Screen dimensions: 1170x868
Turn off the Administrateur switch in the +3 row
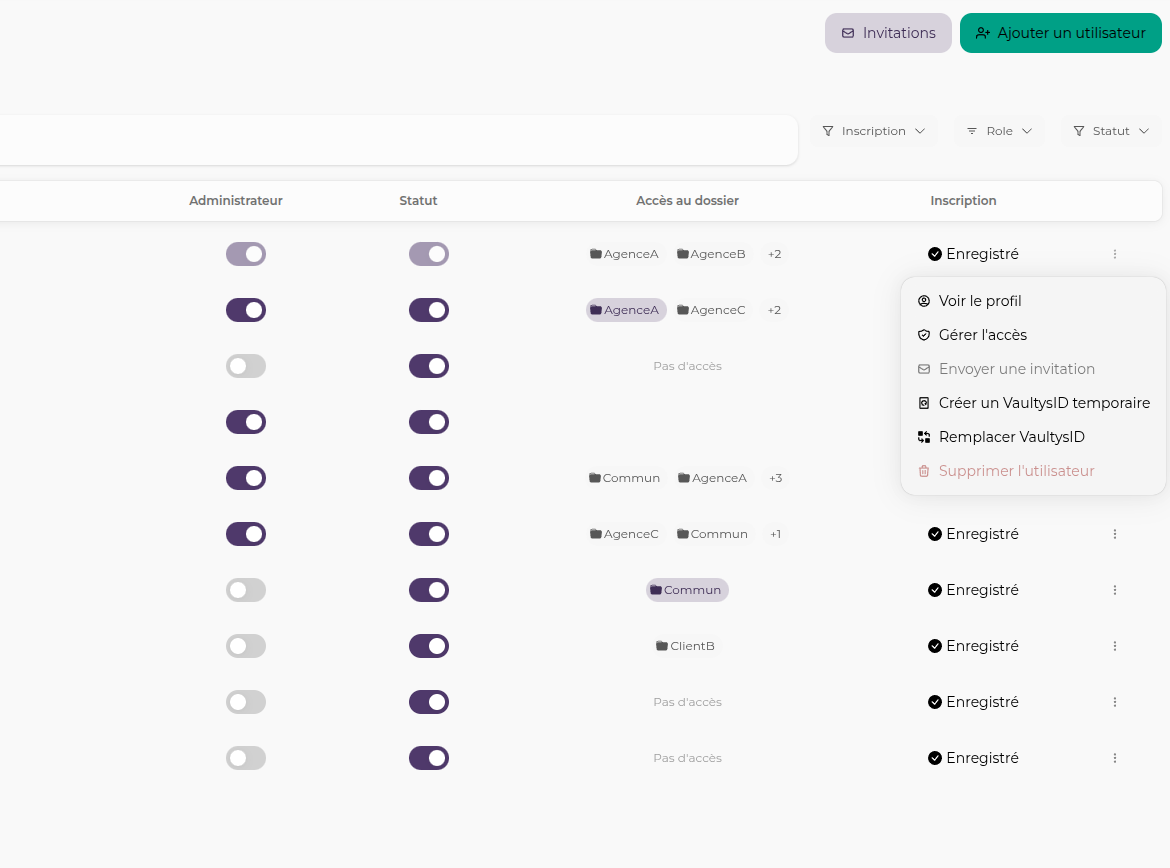click(x=246, y=478)
